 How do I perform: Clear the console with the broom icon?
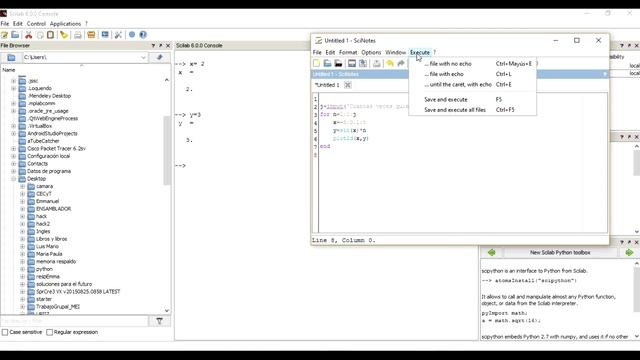pos(64,35)
